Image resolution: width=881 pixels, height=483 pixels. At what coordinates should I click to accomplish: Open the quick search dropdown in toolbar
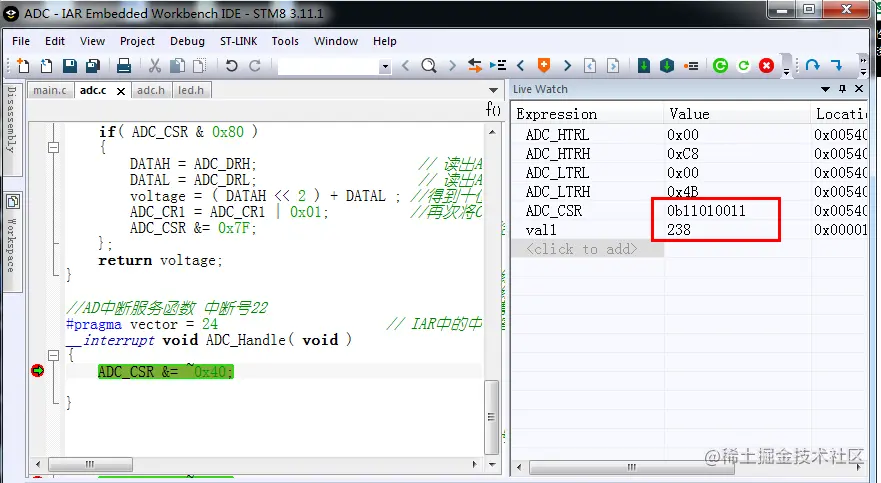pyautogui.click(x=385, y=66)
